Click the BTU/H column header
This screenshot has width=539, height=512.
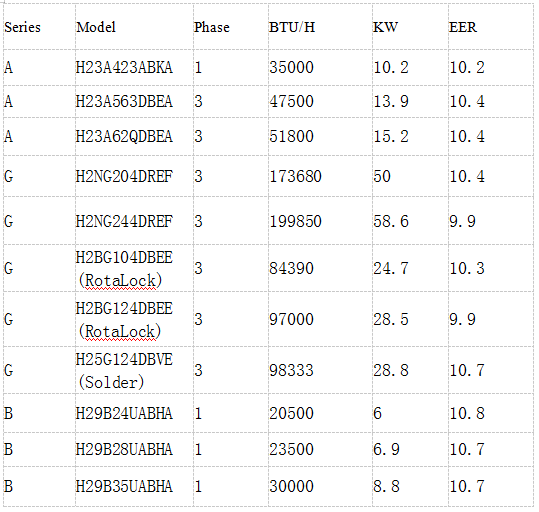[x=320, y=27]
